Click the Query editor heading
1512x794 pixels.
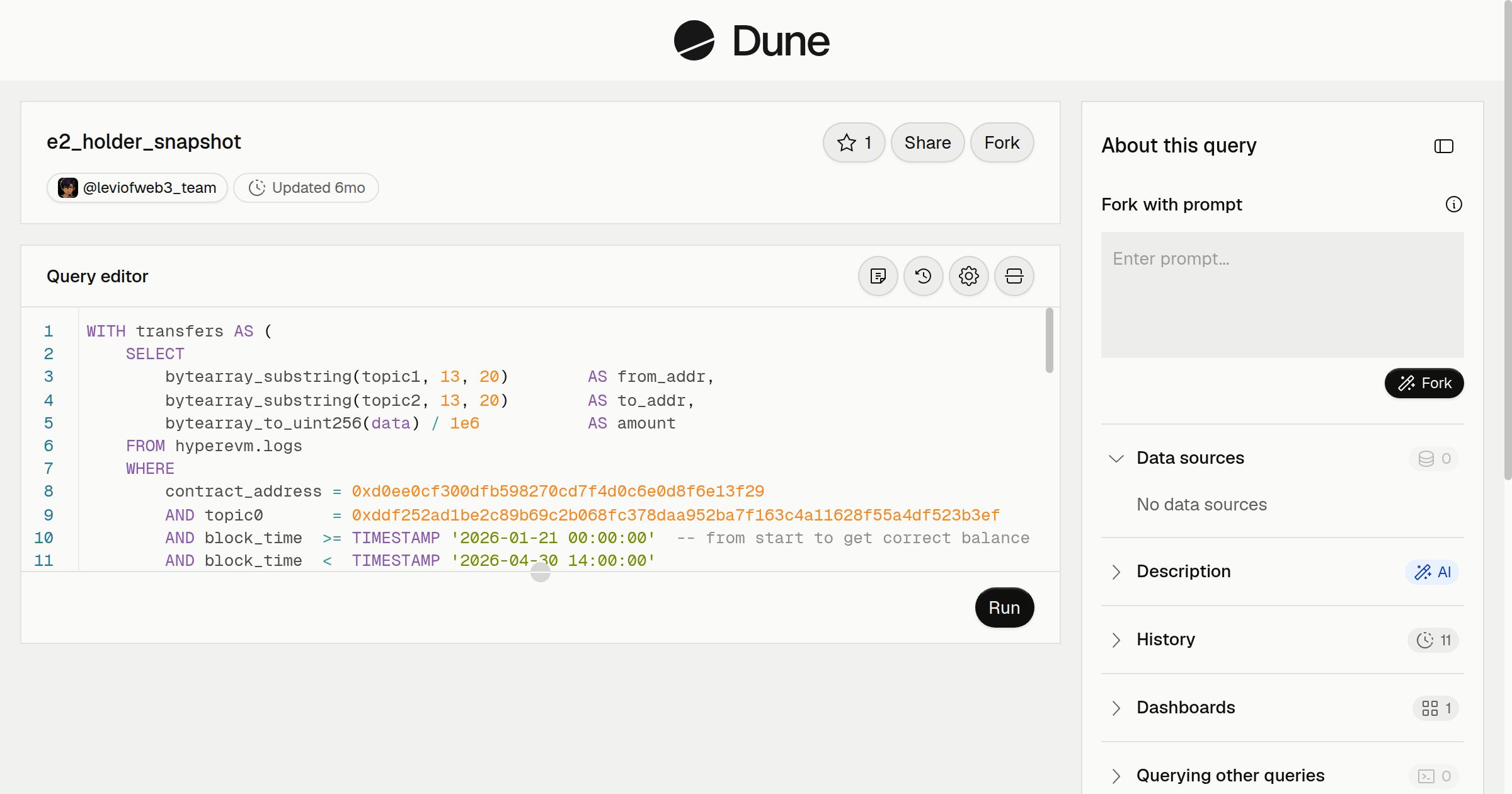97,277
